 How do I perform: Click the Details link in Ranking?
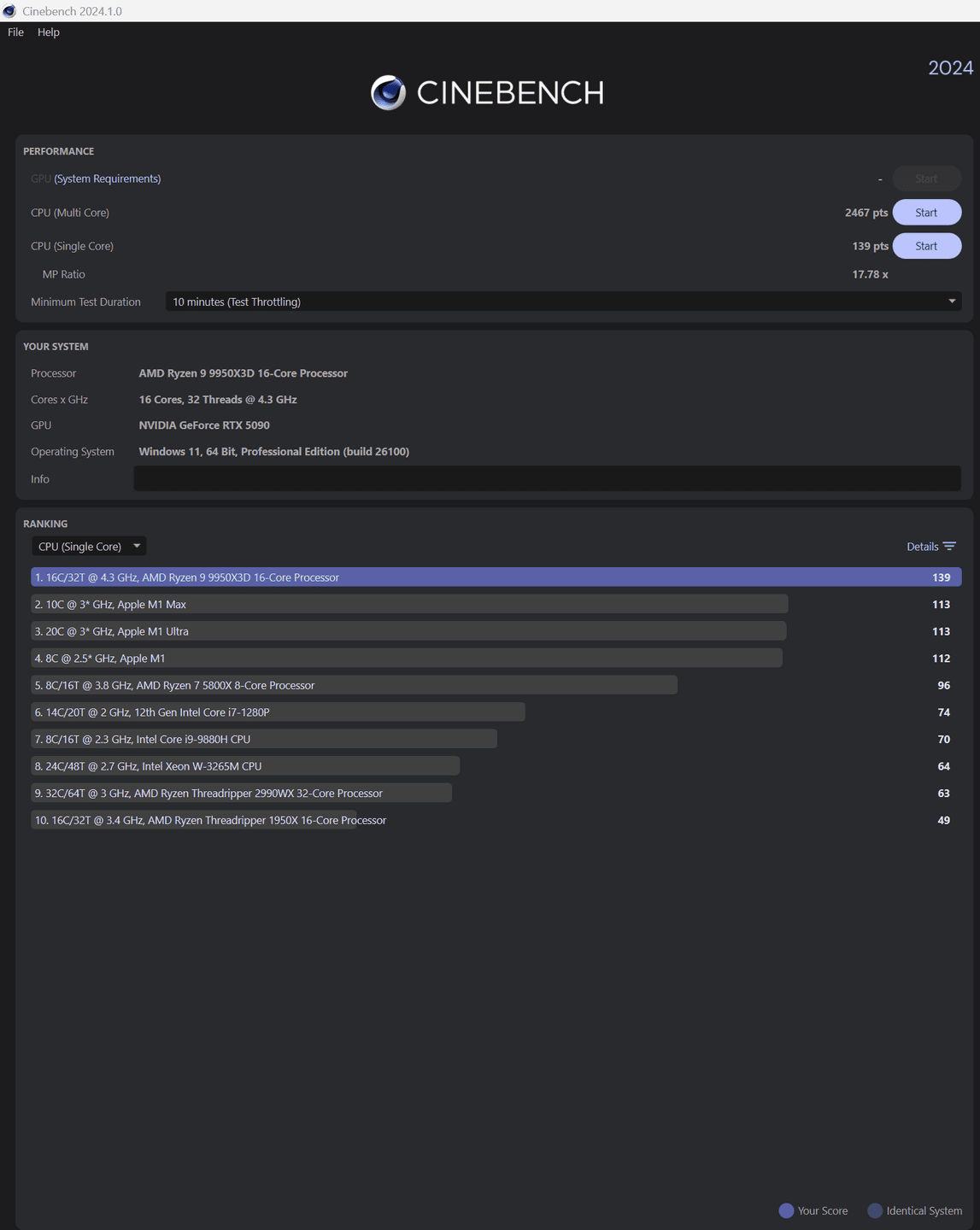coord(923,547)
